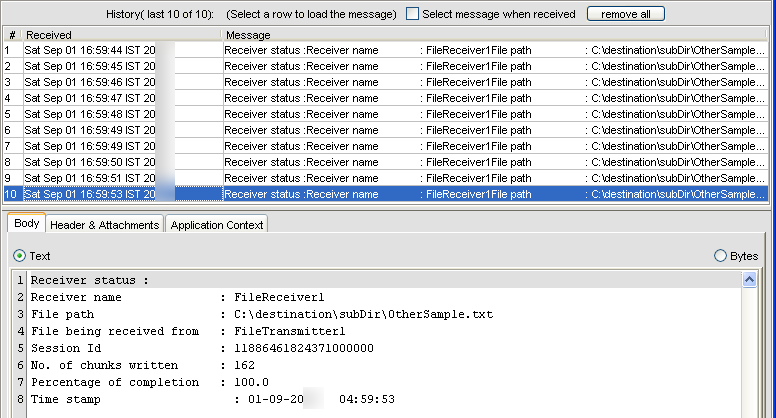Viewport: 776px width, 418px height.
Task: Select history row 5 received at 16:59:48
Action: (386, 114)
